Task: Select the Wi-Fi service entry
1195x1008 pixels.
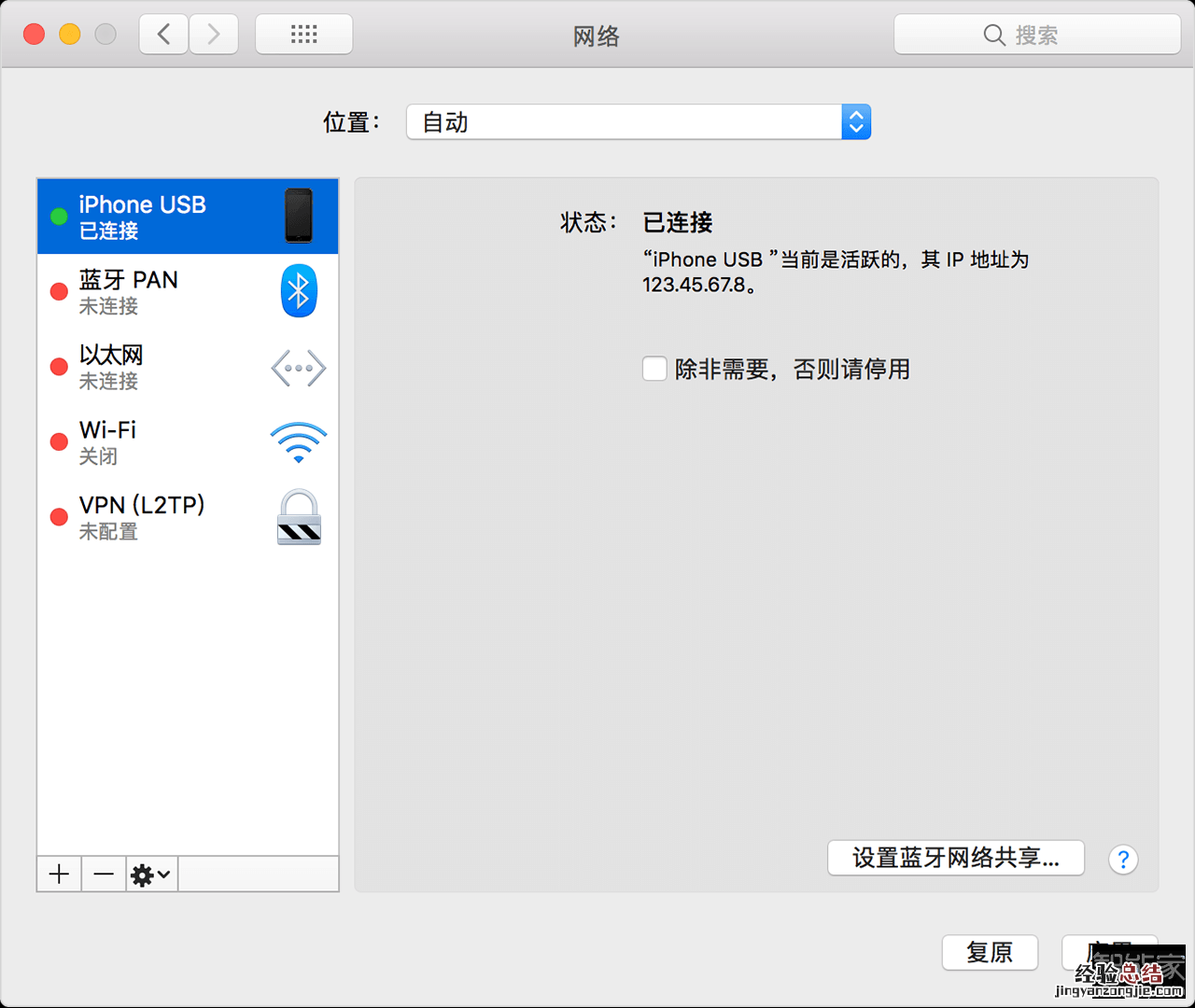Action: 159,442
